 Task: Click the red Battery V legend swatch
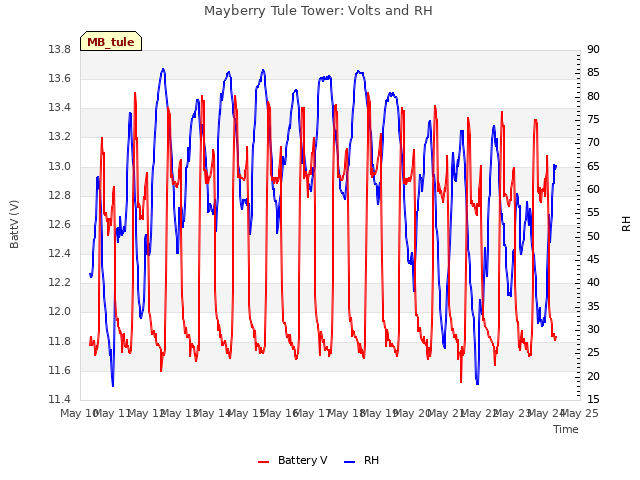(x=264, y=461)
